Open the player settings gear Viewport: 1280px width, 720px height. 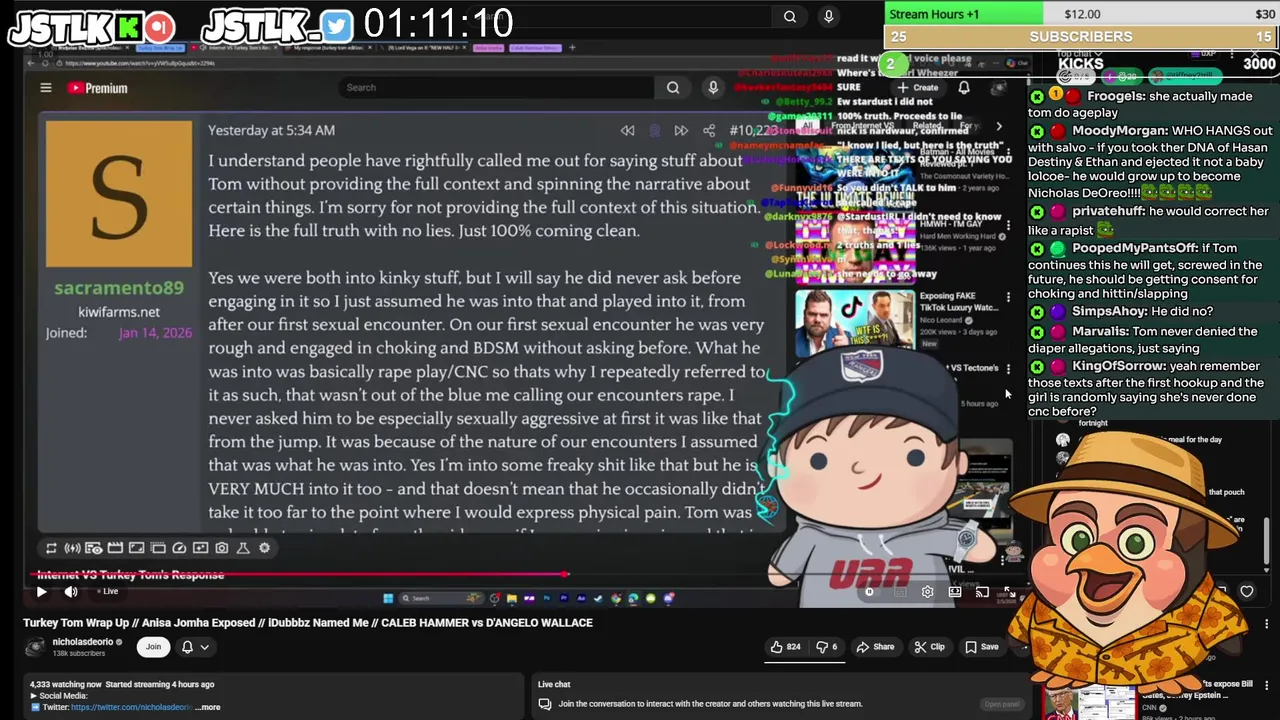pos(927,592)
